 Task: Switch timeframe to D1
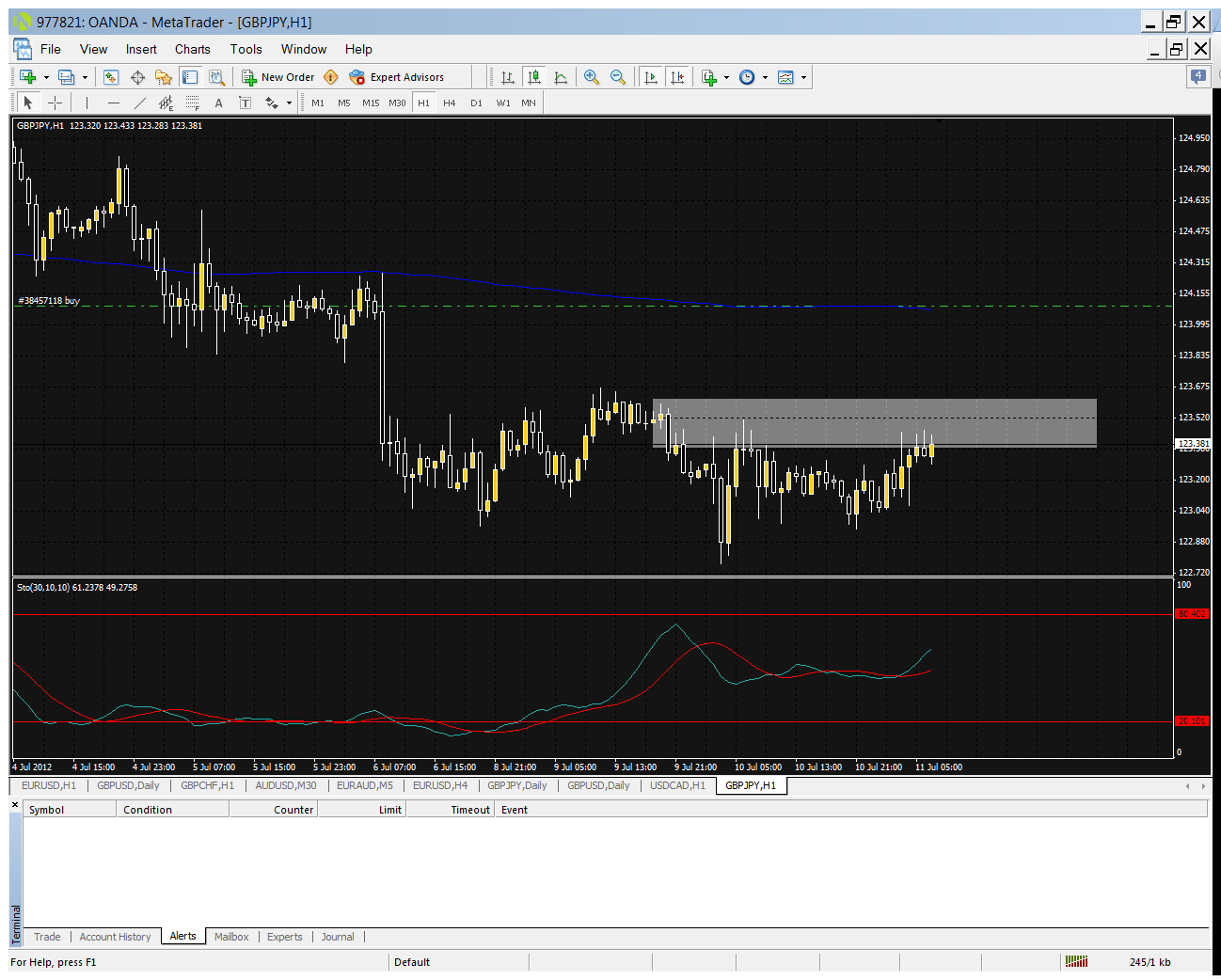tap(476, 103)
